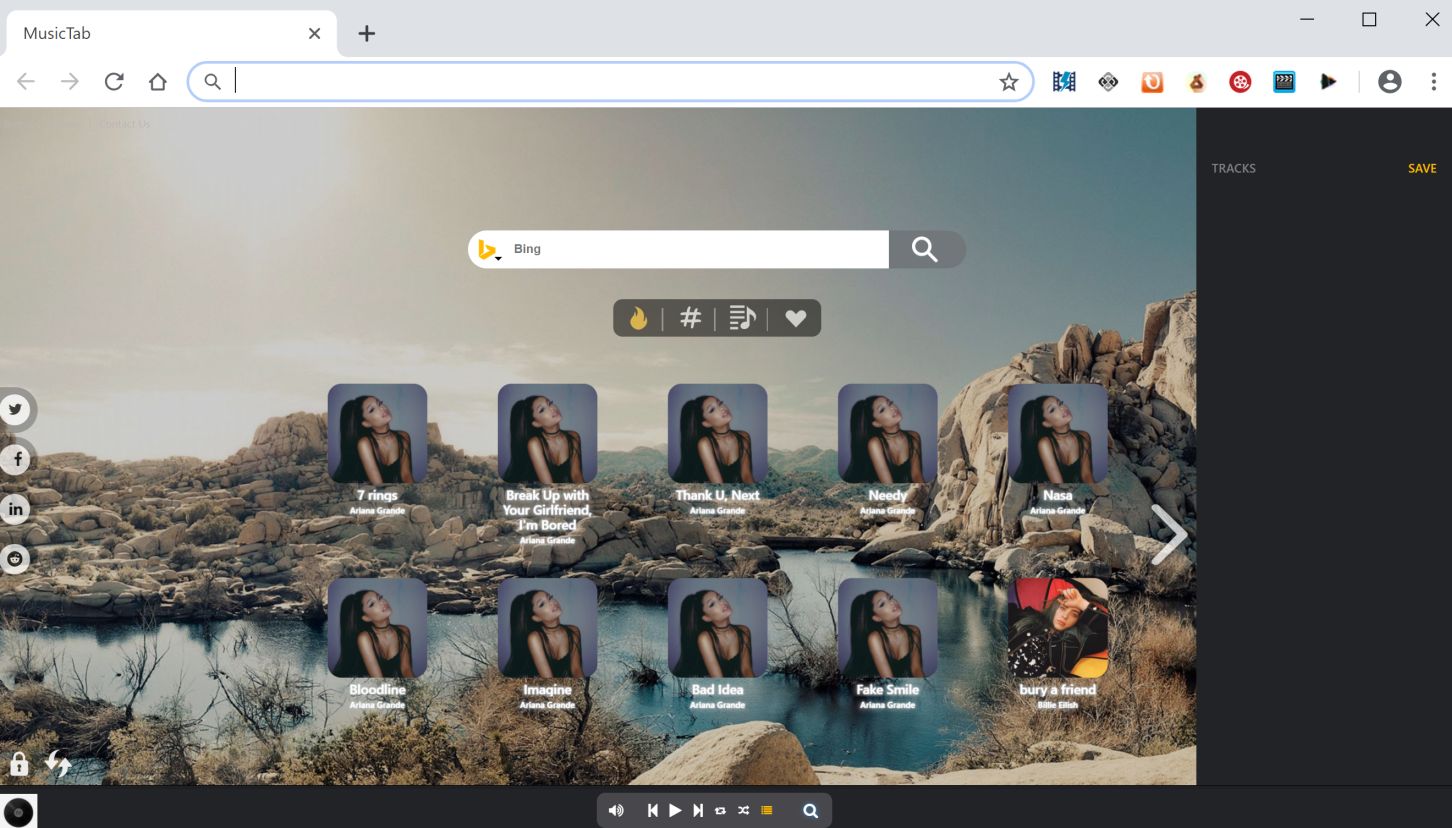Viewport: 1452px width, 828px height.
Task: Click the '7 rings' song title
Action: click(377, 495)
